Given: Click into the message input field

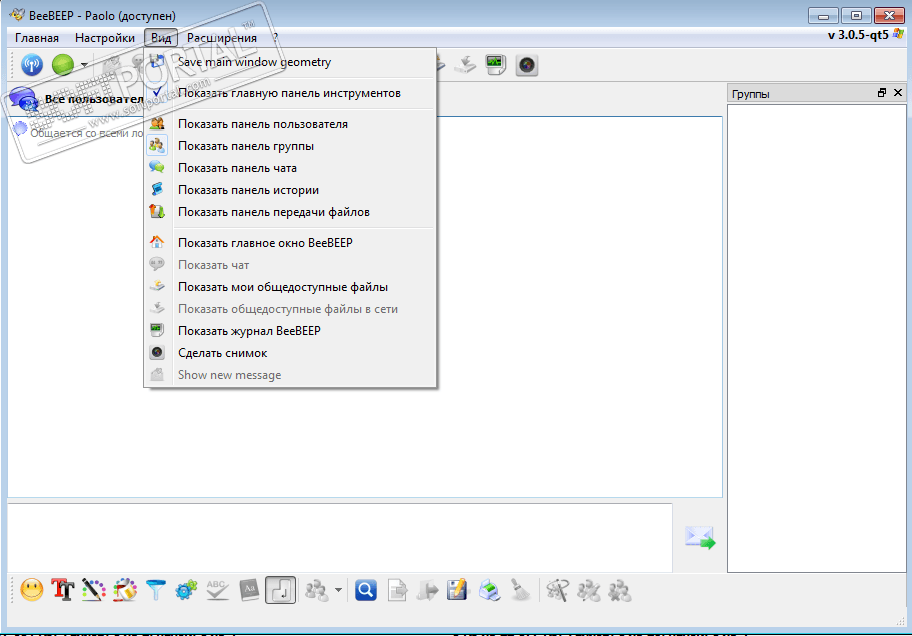Looking at the screenshot, I should (x=340, y=538).
